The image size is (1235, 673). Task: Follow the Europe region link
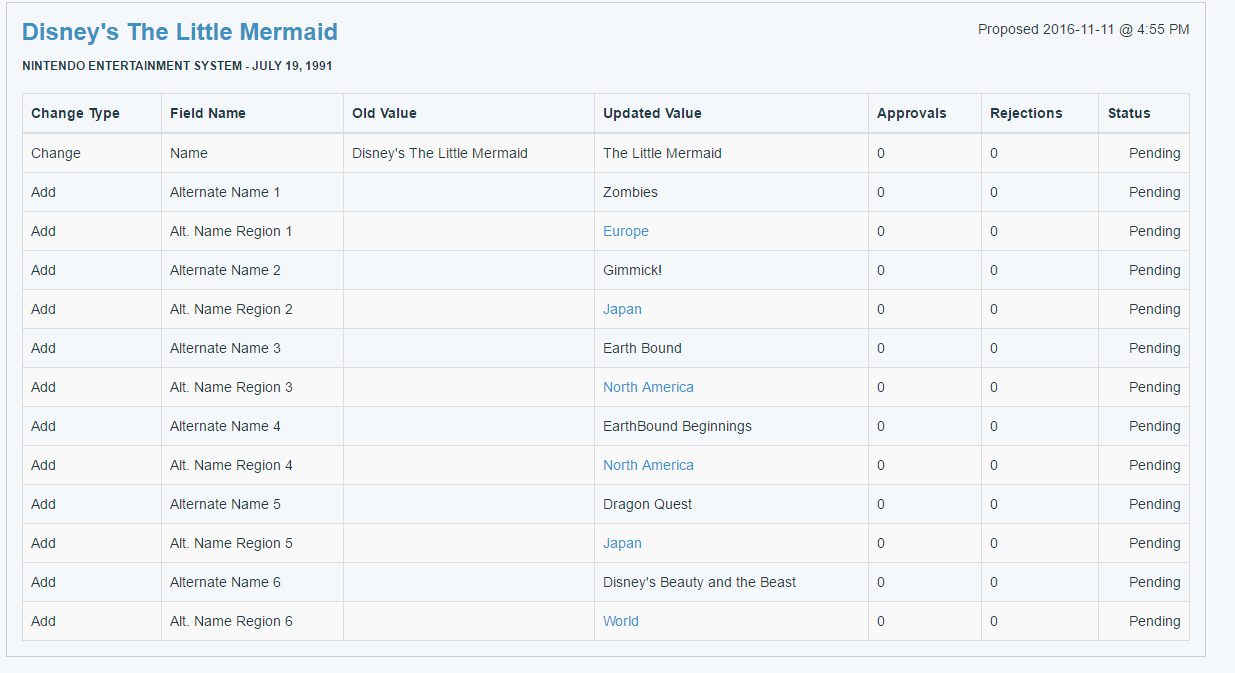626,231
